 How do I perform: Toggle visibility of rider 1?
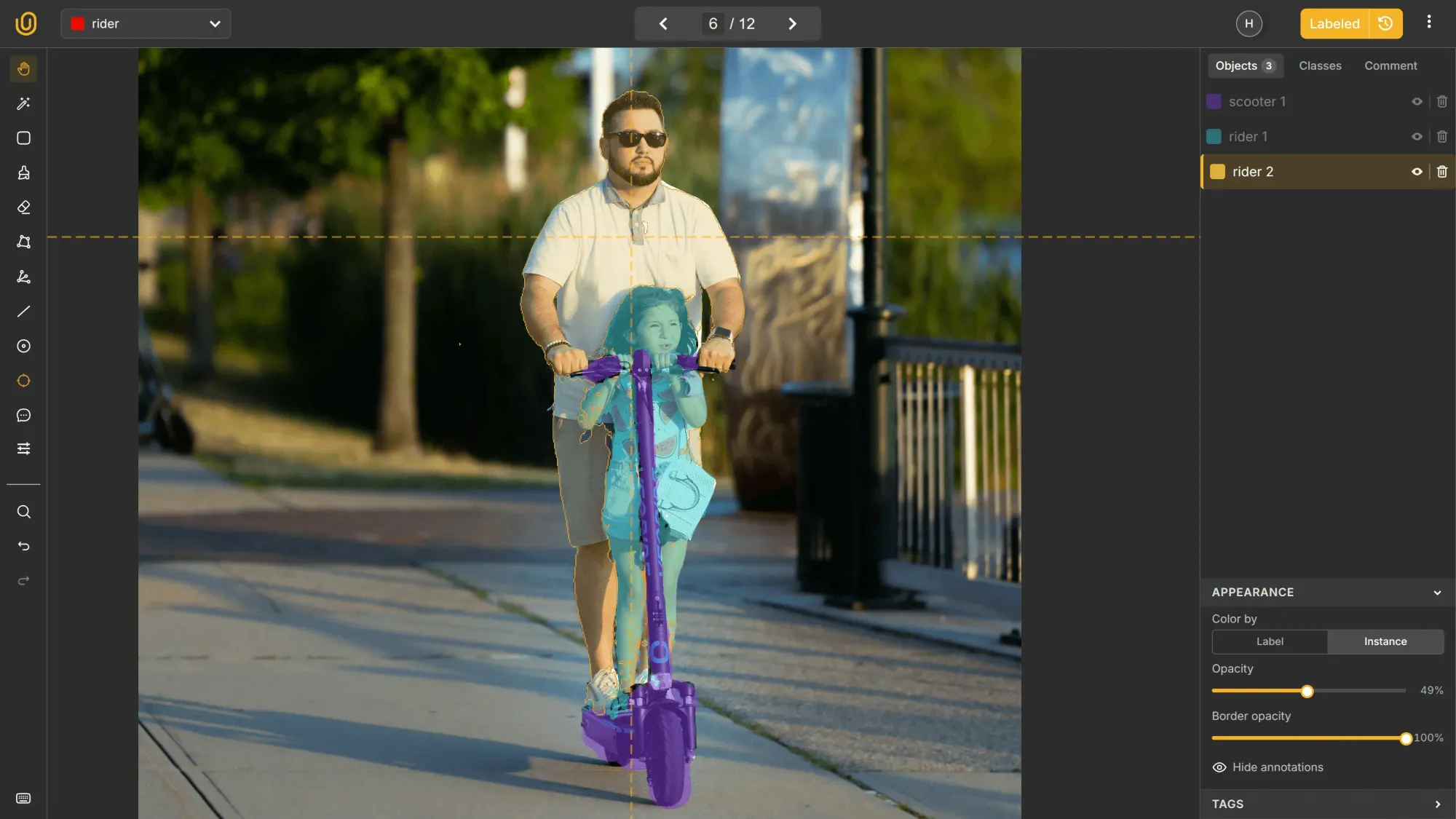(1417, 136)
